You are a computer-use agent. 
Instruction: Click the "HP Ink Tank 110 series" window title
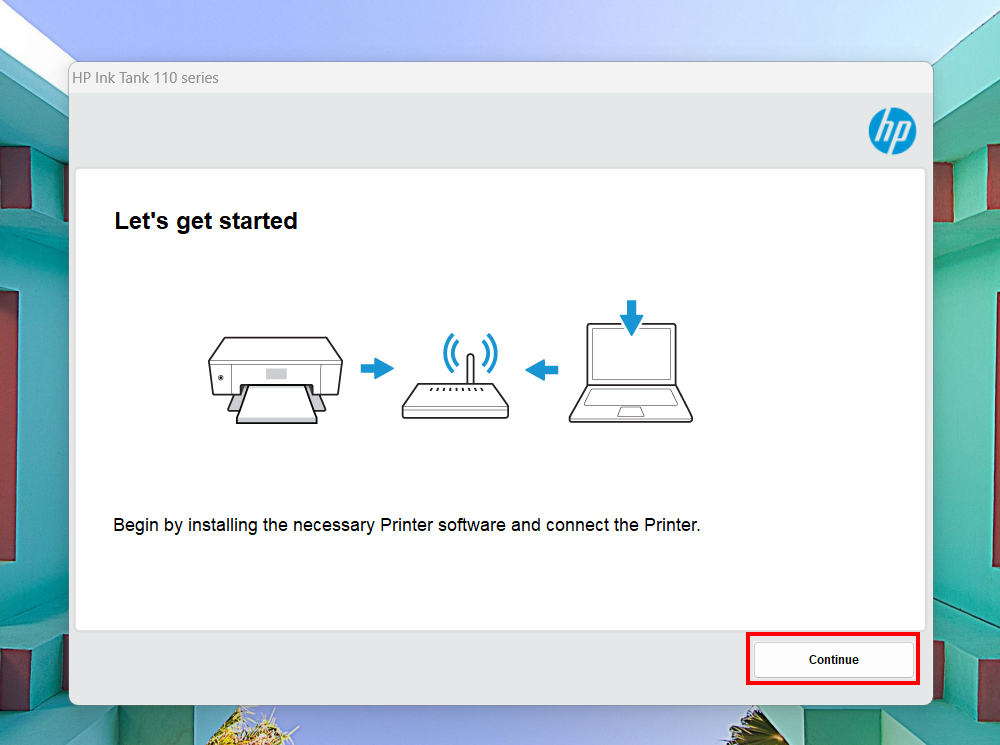pyautogui.click(x=145, y=78)
